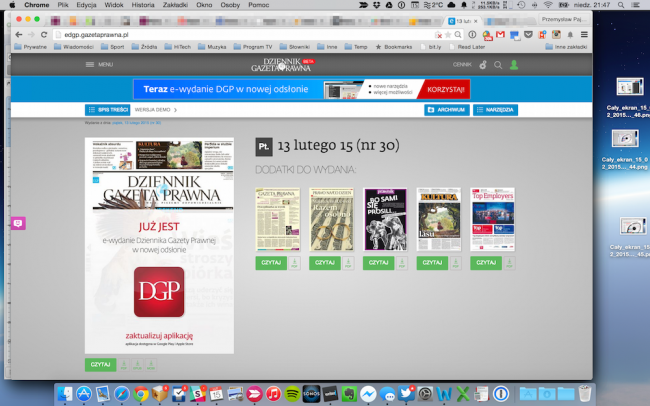
Task: Click CZYTAJ under the Kultura supplement
Action: [x=432, y=263]
